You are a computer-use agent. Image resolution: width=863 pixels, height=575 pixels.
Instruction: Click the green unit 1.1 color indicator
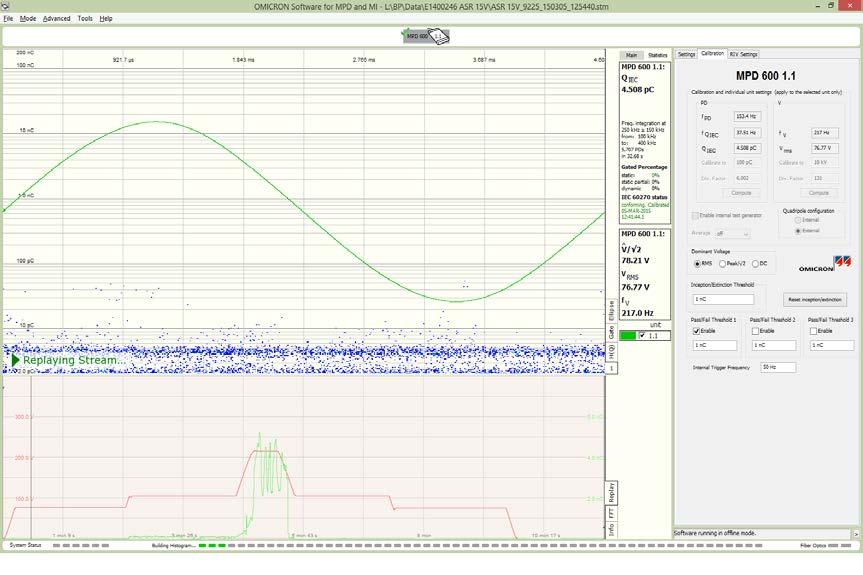point(627,336)
